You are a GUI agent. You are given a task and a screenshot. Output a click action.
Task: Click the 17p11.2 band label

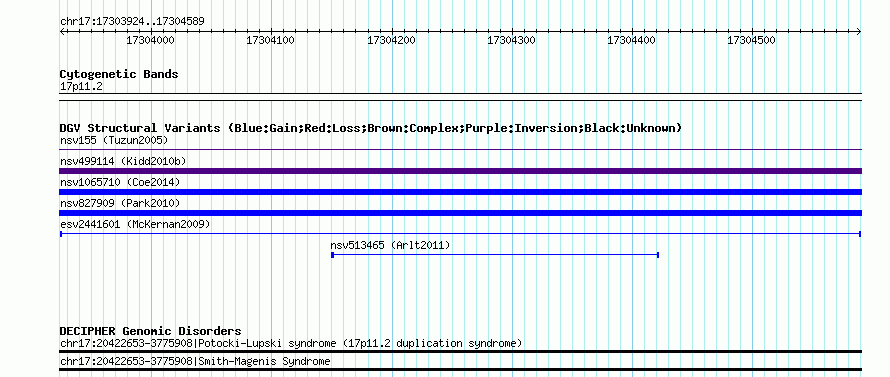pos(81,87)
